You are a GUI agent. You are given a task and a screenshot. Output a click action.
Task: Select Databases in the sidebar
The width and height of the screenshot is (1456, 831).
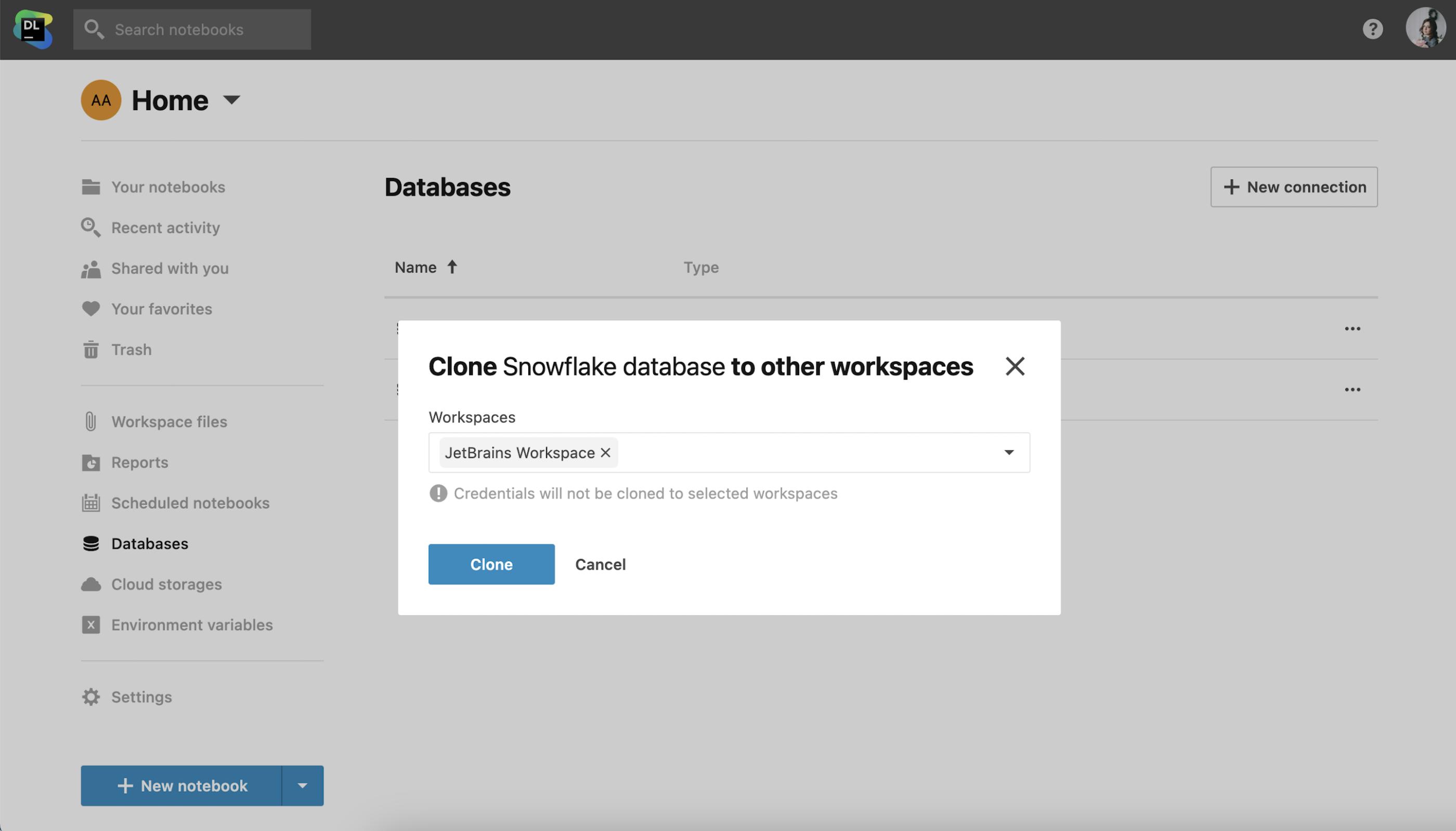[149, 543]
